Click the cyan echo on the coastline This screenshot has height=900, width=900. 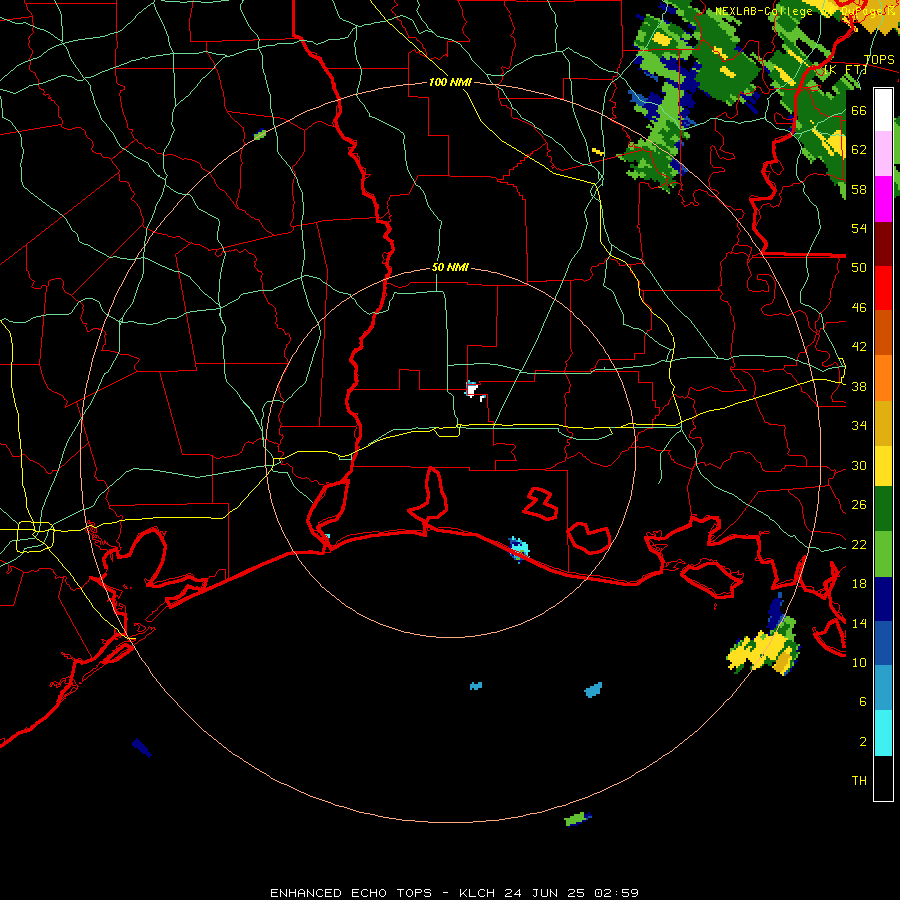519,549
